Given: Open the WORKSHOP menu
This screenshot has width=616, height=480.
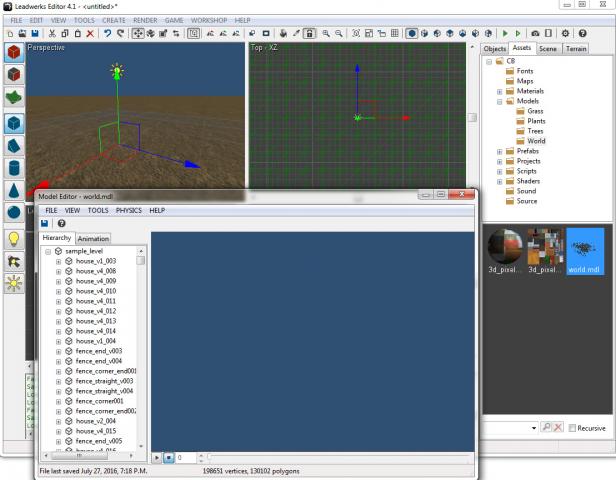Looking at the screenshot, I should [208, 20].
